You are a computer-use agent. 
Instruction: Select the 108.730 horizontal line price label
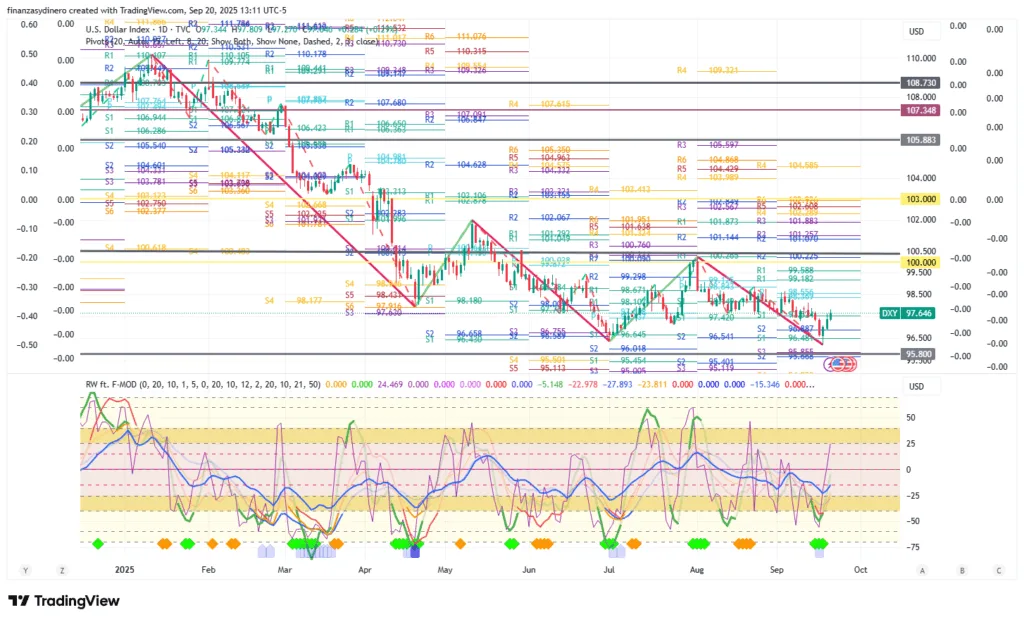coord(920,84)
